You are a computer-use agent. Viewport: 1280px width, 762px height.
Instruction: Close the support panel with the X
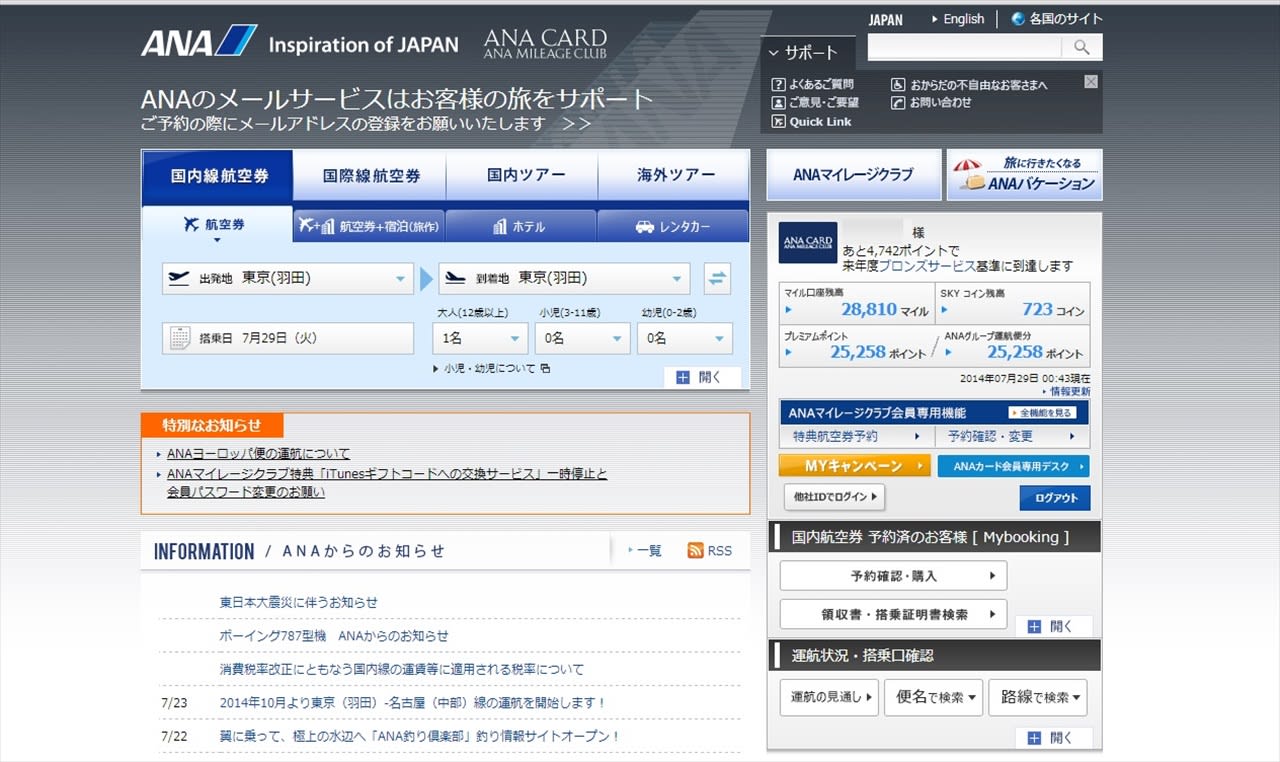click(1091, 81)
